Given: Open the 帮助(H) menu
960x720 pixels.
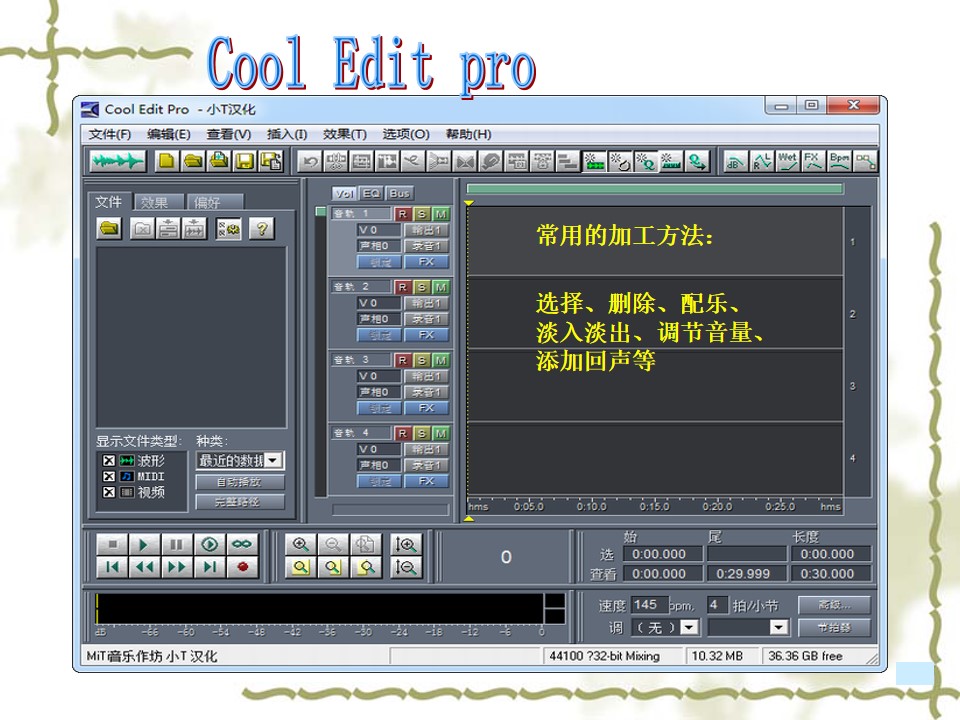Looking at the screenshot, I should pos(468,134).
